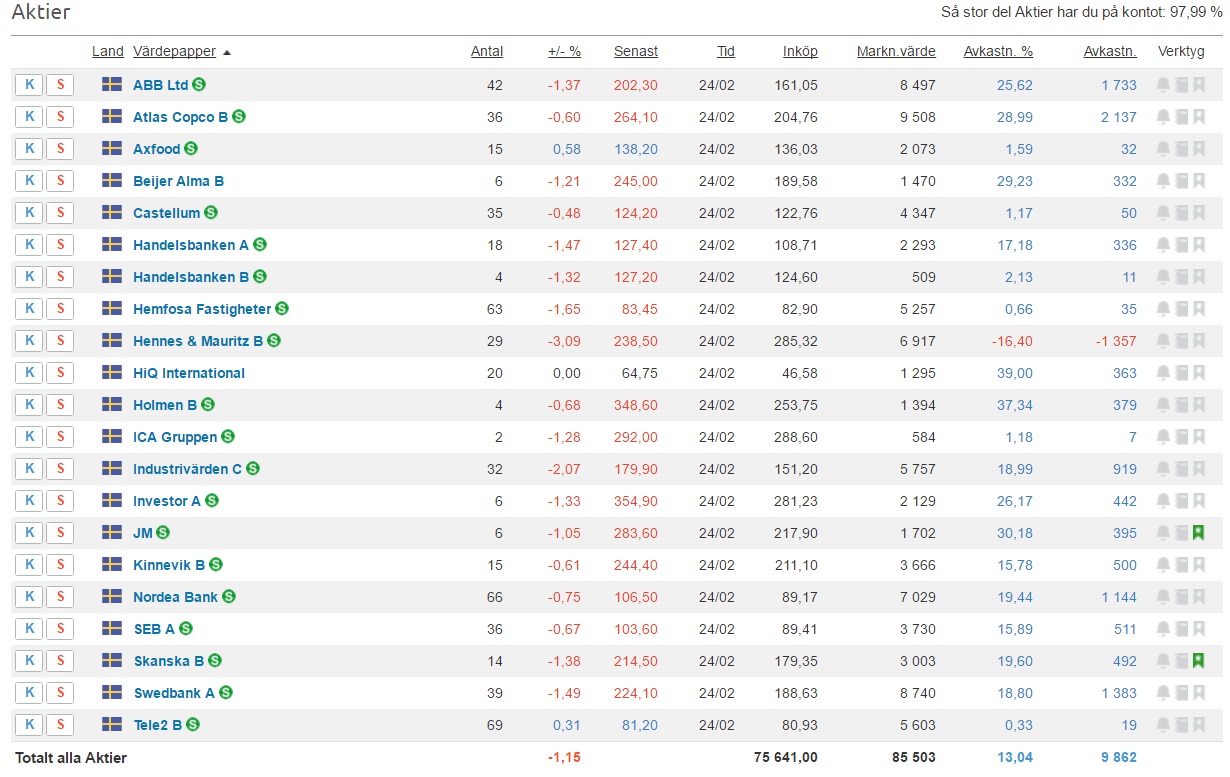The width and height of the screenshot is (1230, 777).
Task: Click the sort arrow beside Värdepapper
Action: 227,52
